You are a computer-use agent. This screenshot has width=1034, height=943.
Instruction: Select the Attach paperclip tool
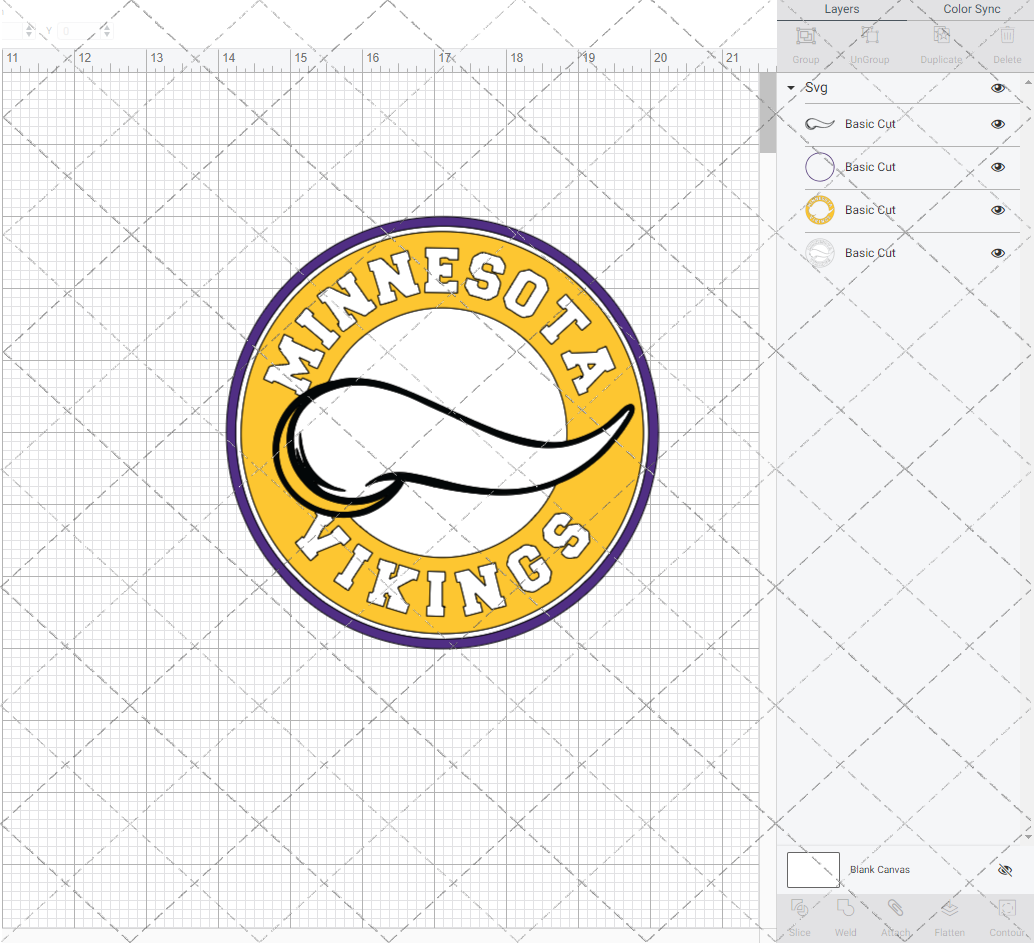(895, 909)
